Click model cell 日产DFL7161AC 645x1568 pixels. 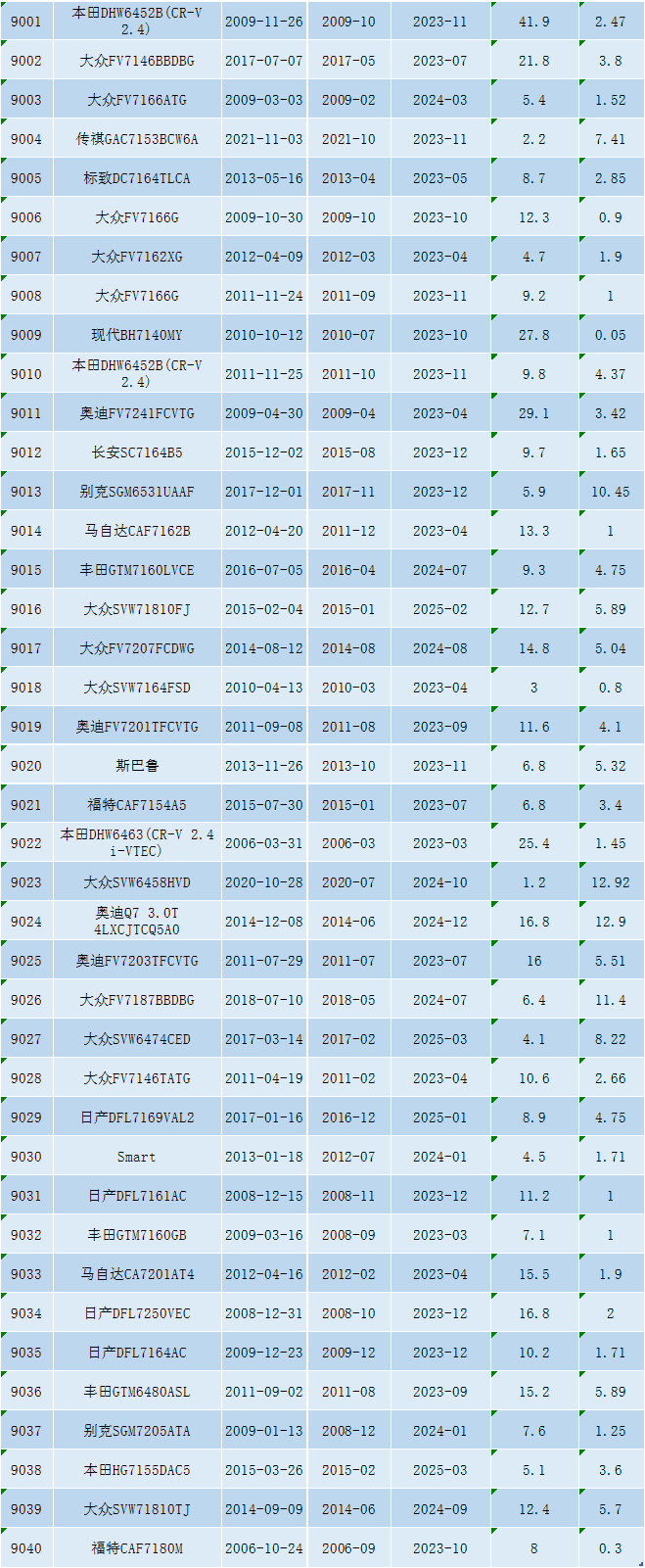(137, 1196)
